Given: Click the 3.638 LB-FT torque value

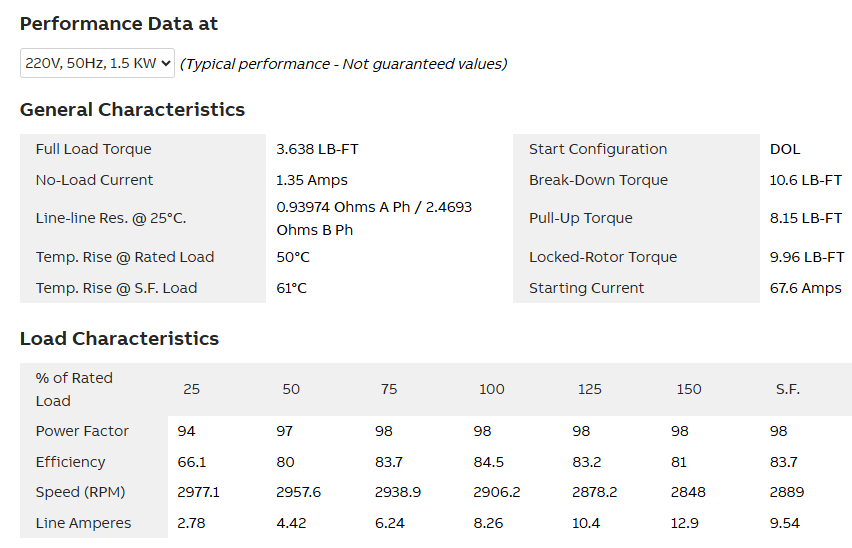Looking at the screenshot, I should click(317, 149).
